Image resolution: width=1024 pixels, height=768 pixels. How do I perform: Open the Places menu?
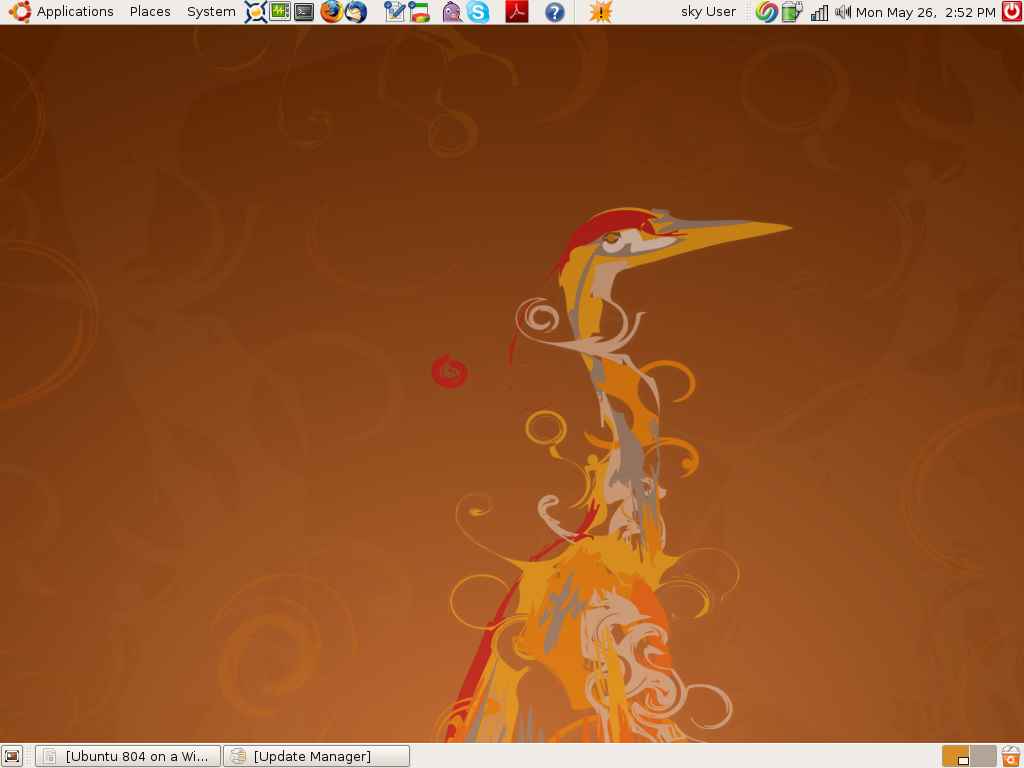point(150,12)
